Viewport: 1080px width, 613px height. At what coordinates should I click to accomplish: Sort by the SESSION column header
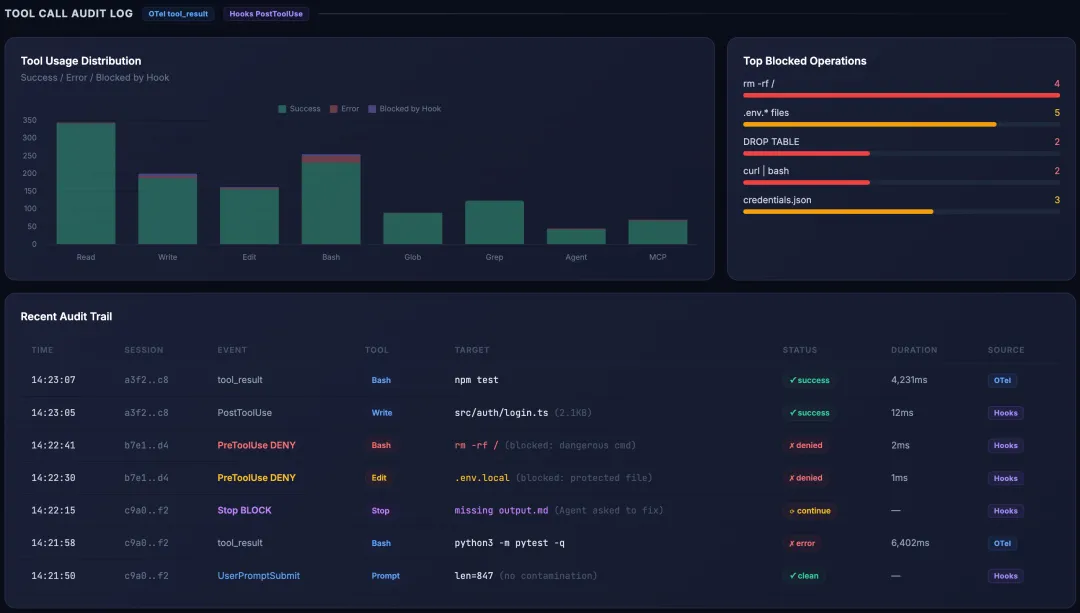pyautogui.click(x=144, y=350)
